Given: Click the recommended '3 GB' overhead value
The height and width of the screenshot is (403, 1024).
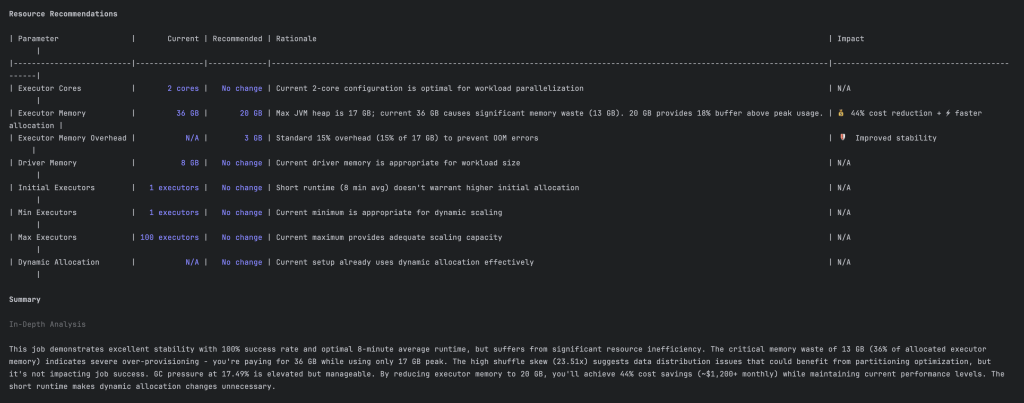Looking at the screenshot, I should [x=253, y=138].
